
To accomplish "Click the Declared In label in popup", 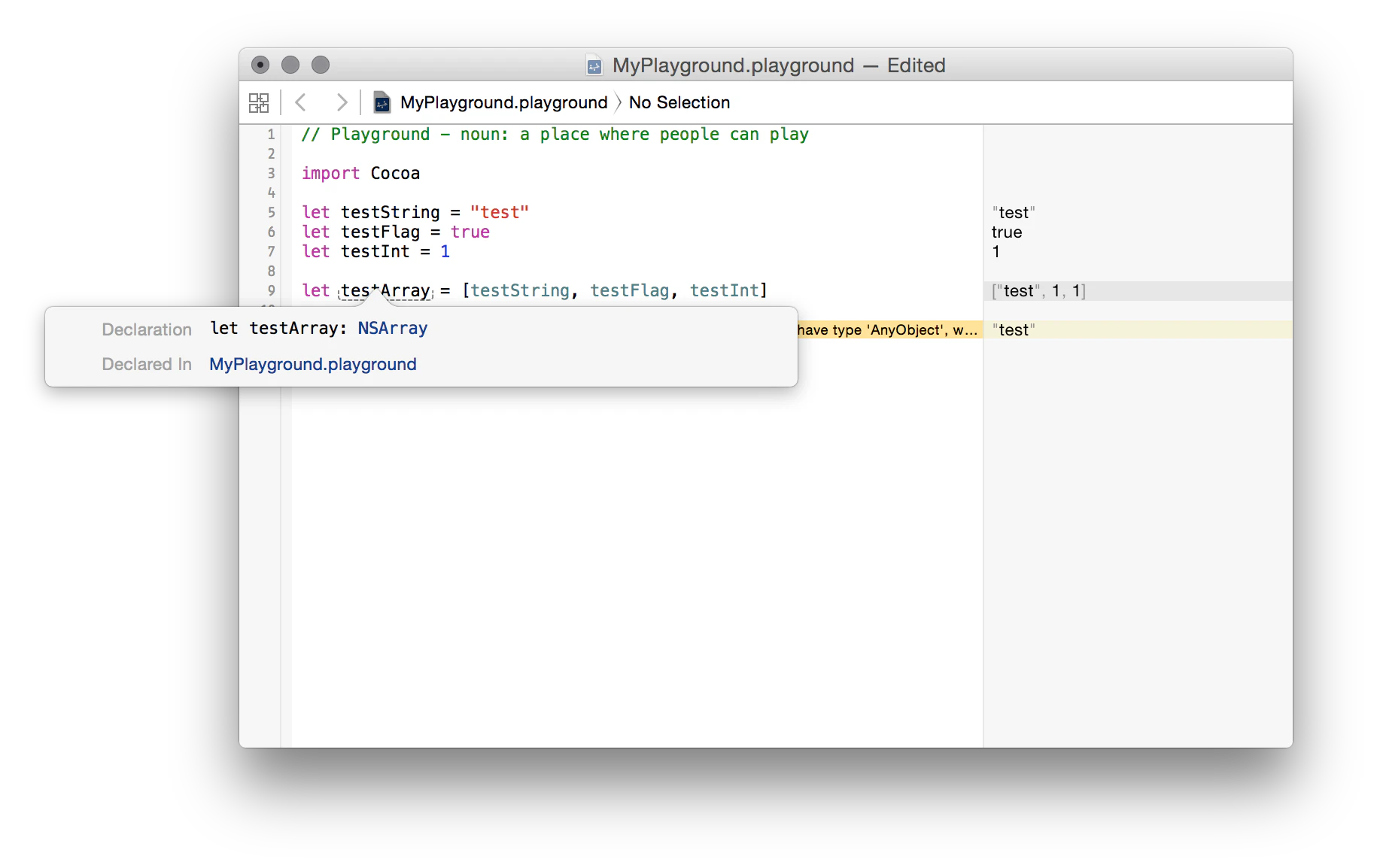I will click(x=147, y=364).
